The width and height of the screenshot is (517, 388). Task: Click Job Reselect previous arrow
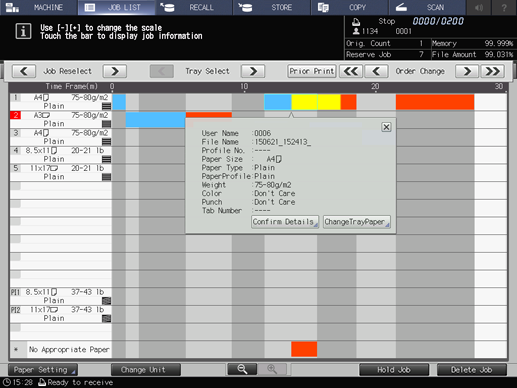click(24, 71)
